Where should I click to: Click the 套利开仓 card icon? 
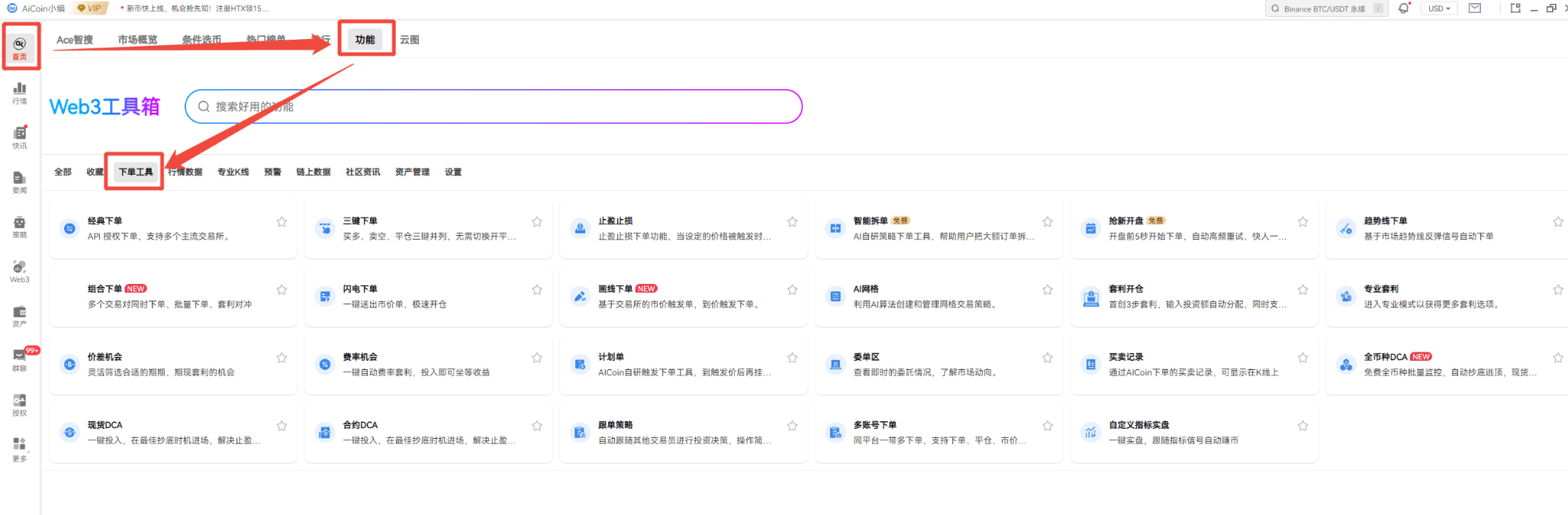(x=1090, y=298)
